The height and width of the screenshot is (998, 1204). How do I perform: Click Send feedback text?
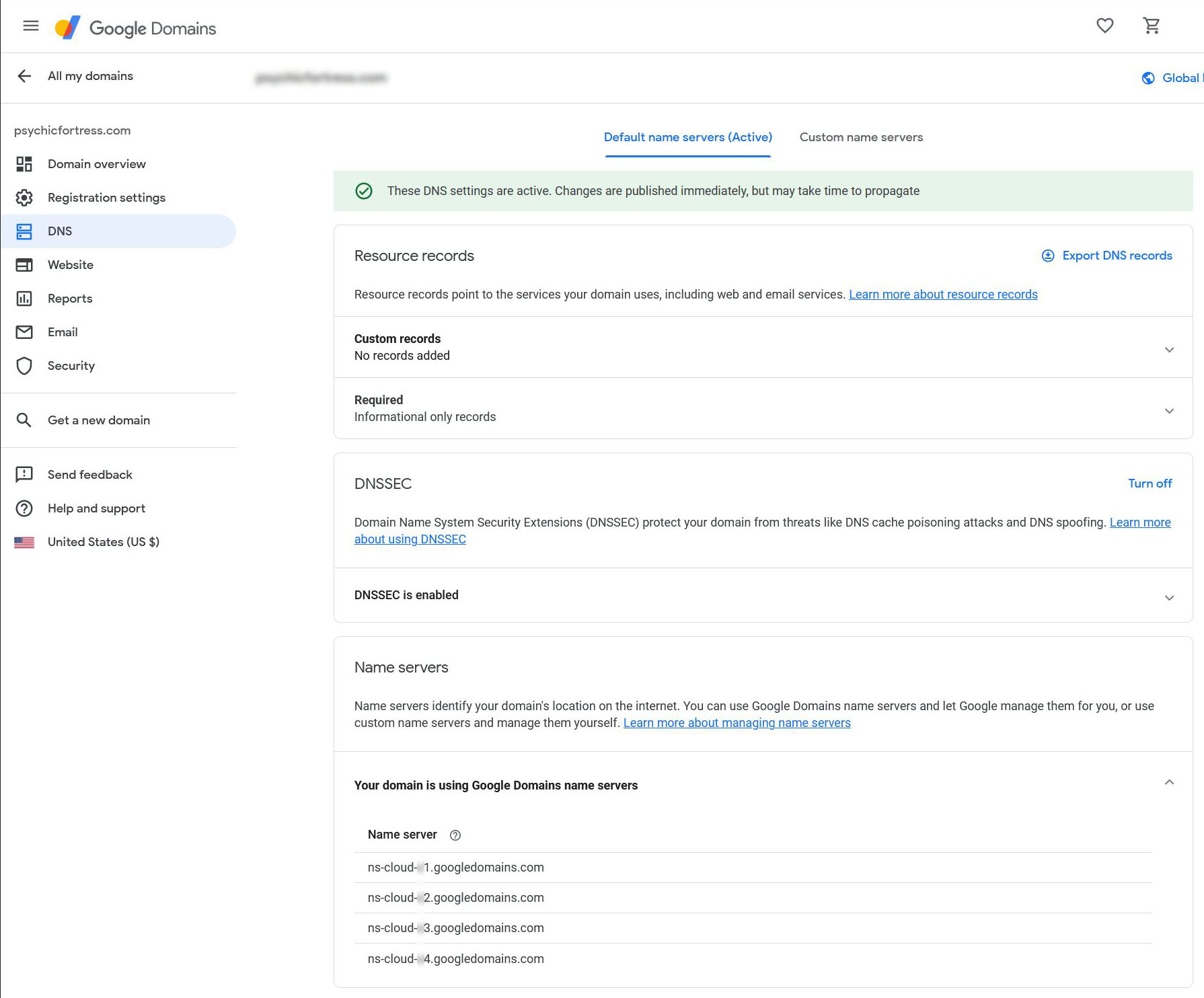click(x=90, y=475)
